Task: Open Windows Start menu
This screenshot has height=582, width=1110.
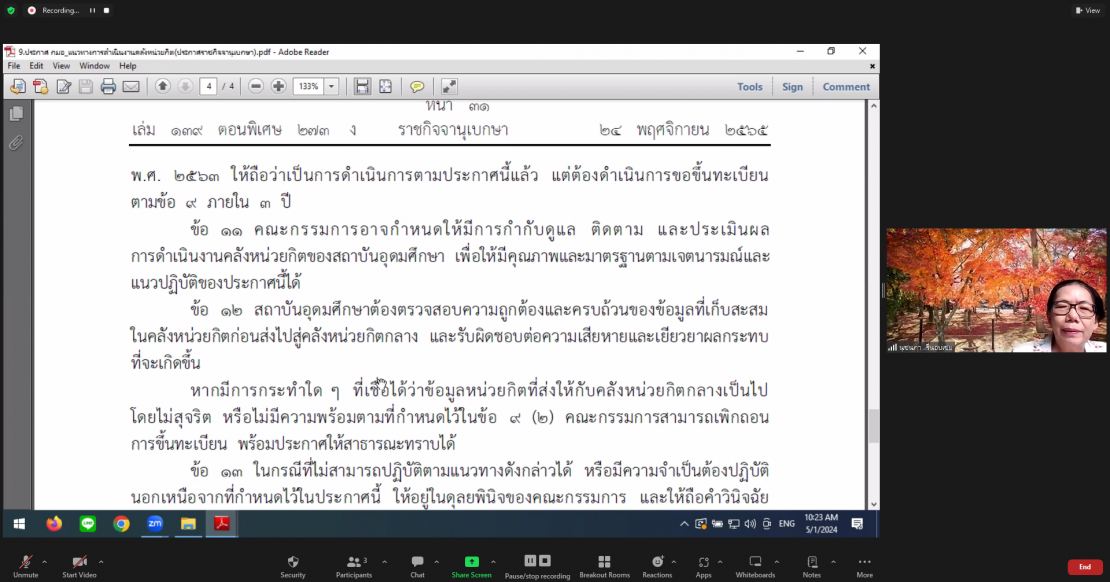Action: tap(19, 524)
